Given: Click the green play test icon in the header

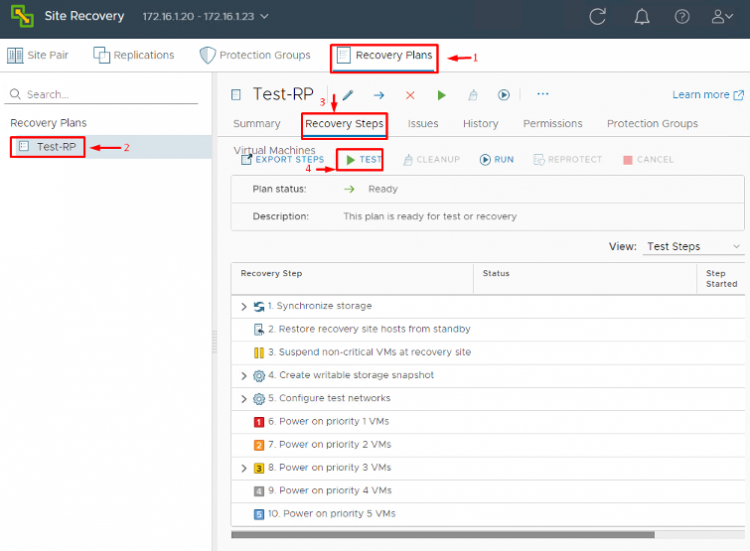Looking at the screenshot, I should coord(441,95).
